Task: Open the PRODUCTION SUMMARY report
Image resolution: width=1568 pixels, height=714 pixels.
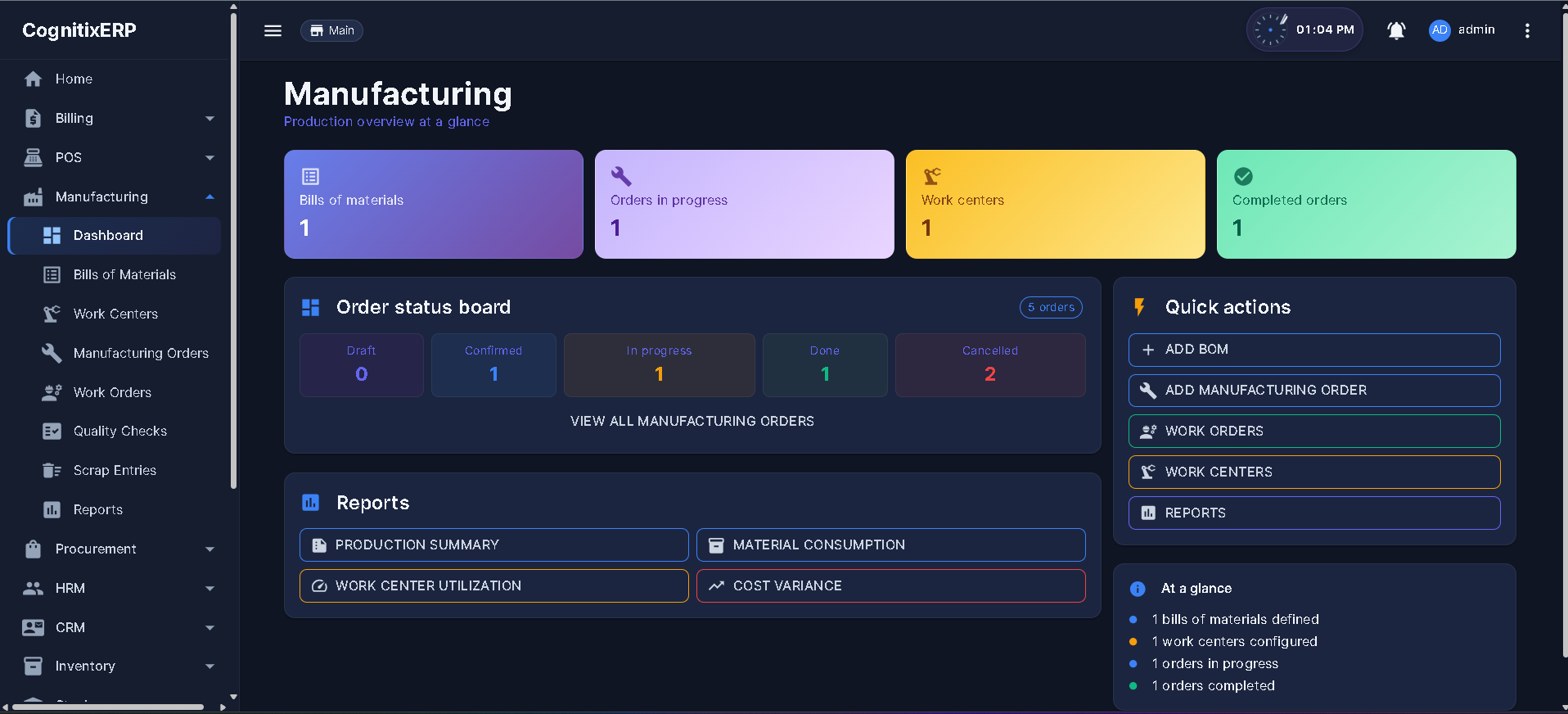Action: 494,545
